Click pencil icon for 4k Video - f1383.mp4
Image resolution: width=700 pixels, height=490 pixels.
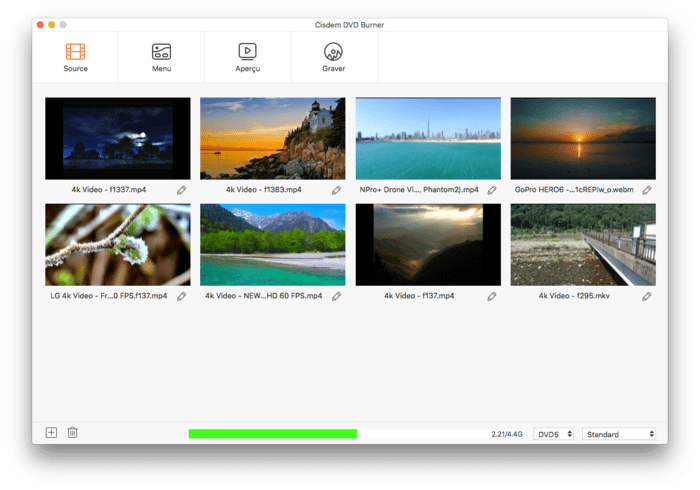[337, 190]
